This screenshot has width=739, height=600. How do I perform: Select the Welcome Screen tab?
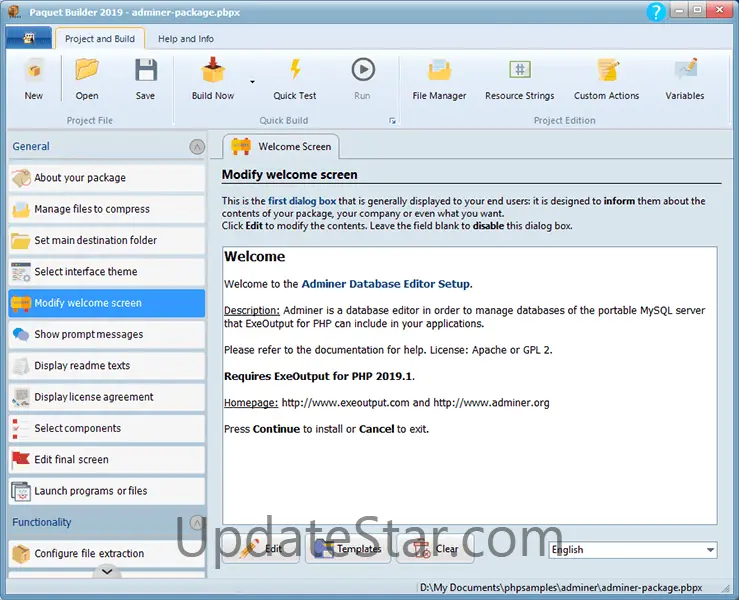click(x=284, y=147)
